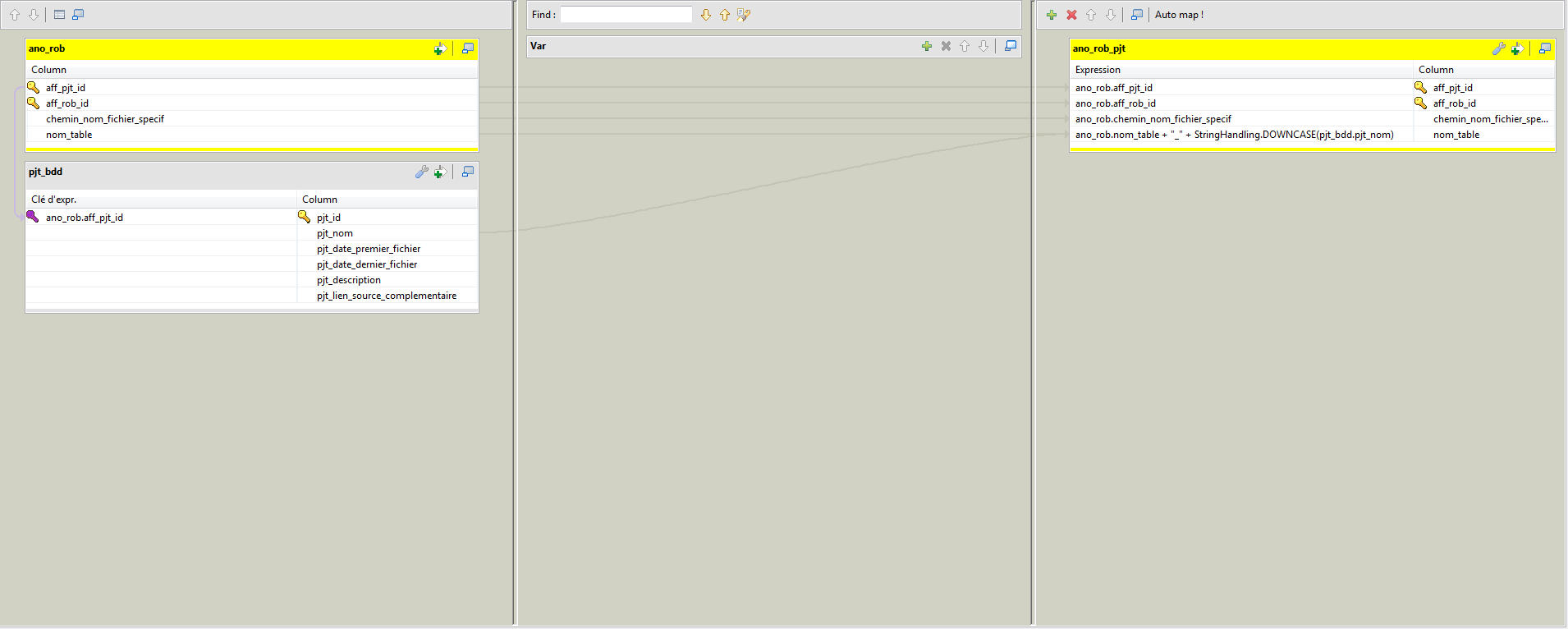Minimize all input tables via input toolbar icon

pyautogui.click(x=78, y=15)
